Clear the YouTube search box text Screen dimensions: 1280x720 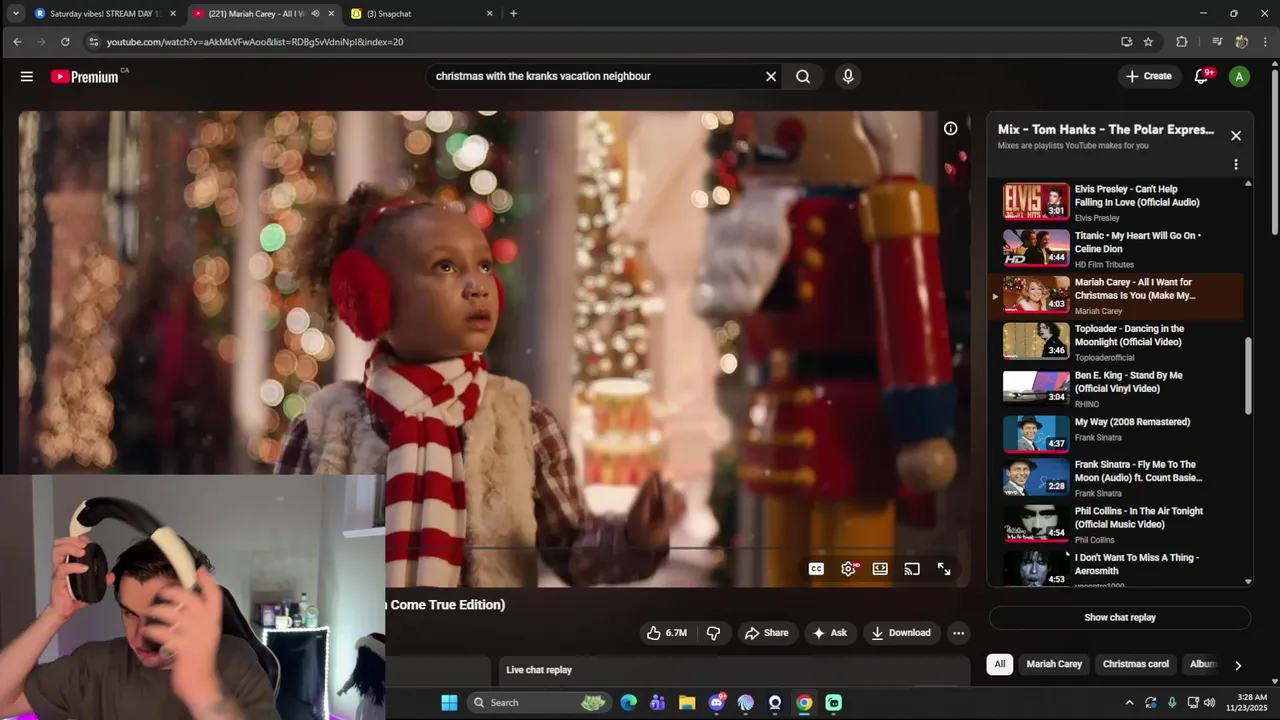point(771,76)
